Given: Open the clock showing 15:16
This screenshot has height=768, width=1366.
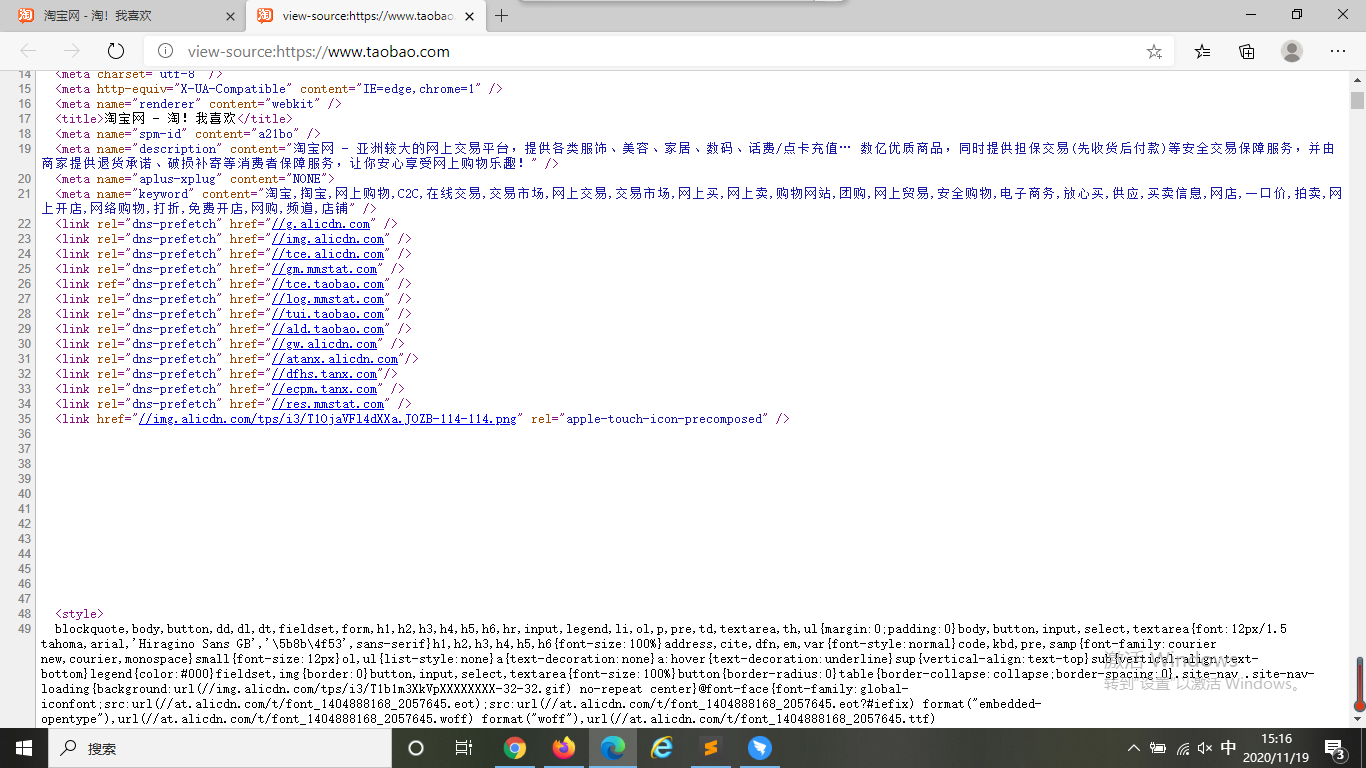Looking at the screenshot, I should click(x=1276, y=748).
